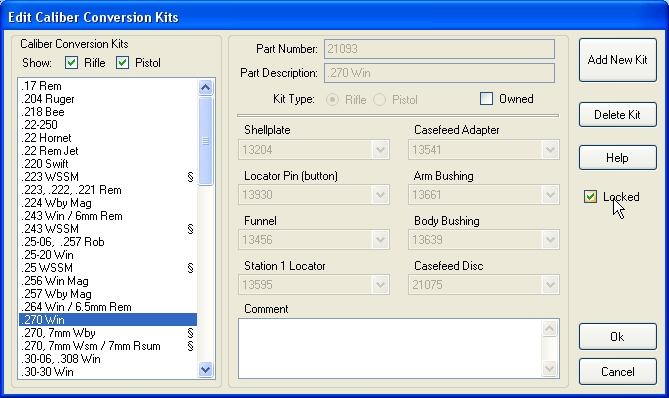Select .22-250 in the list
This screenshot has width=669, height=398.
pyautogui.click(x=108, y=125)
